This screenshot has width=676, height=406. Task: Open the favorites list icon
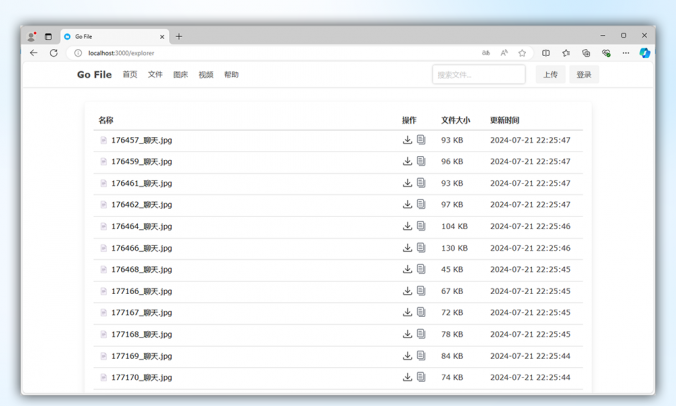pyautogui.click(x=566, y=53)
